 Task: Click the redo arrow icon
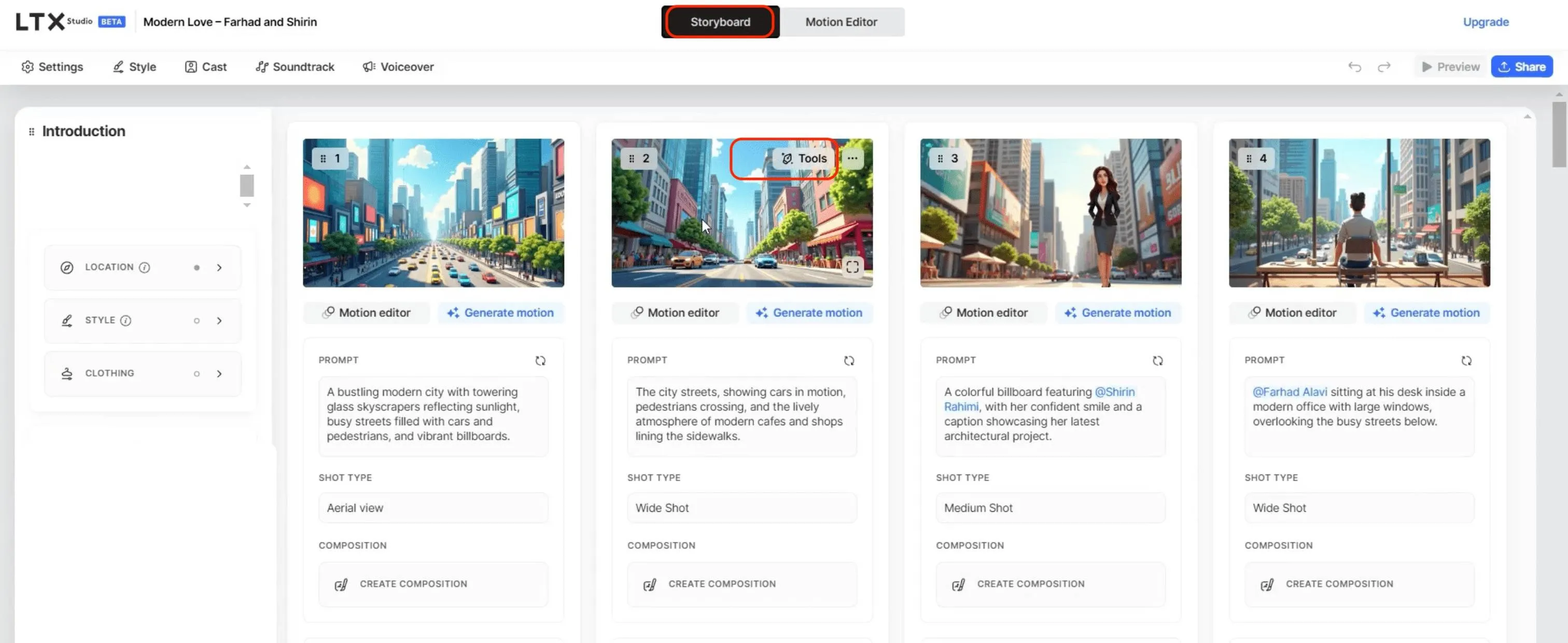click(x=1384, y=67)
